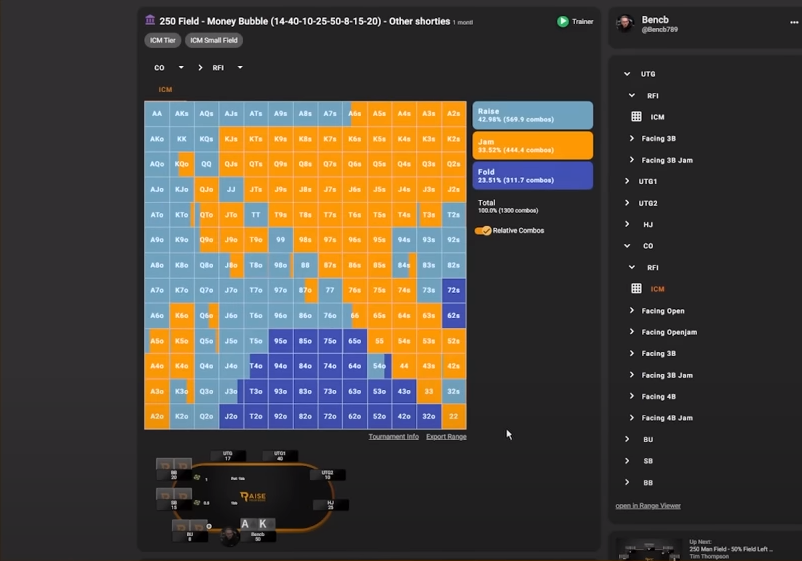Click the Export Range link
The width and height of the screenshot is (802, 561).
(x=446, y=437)
